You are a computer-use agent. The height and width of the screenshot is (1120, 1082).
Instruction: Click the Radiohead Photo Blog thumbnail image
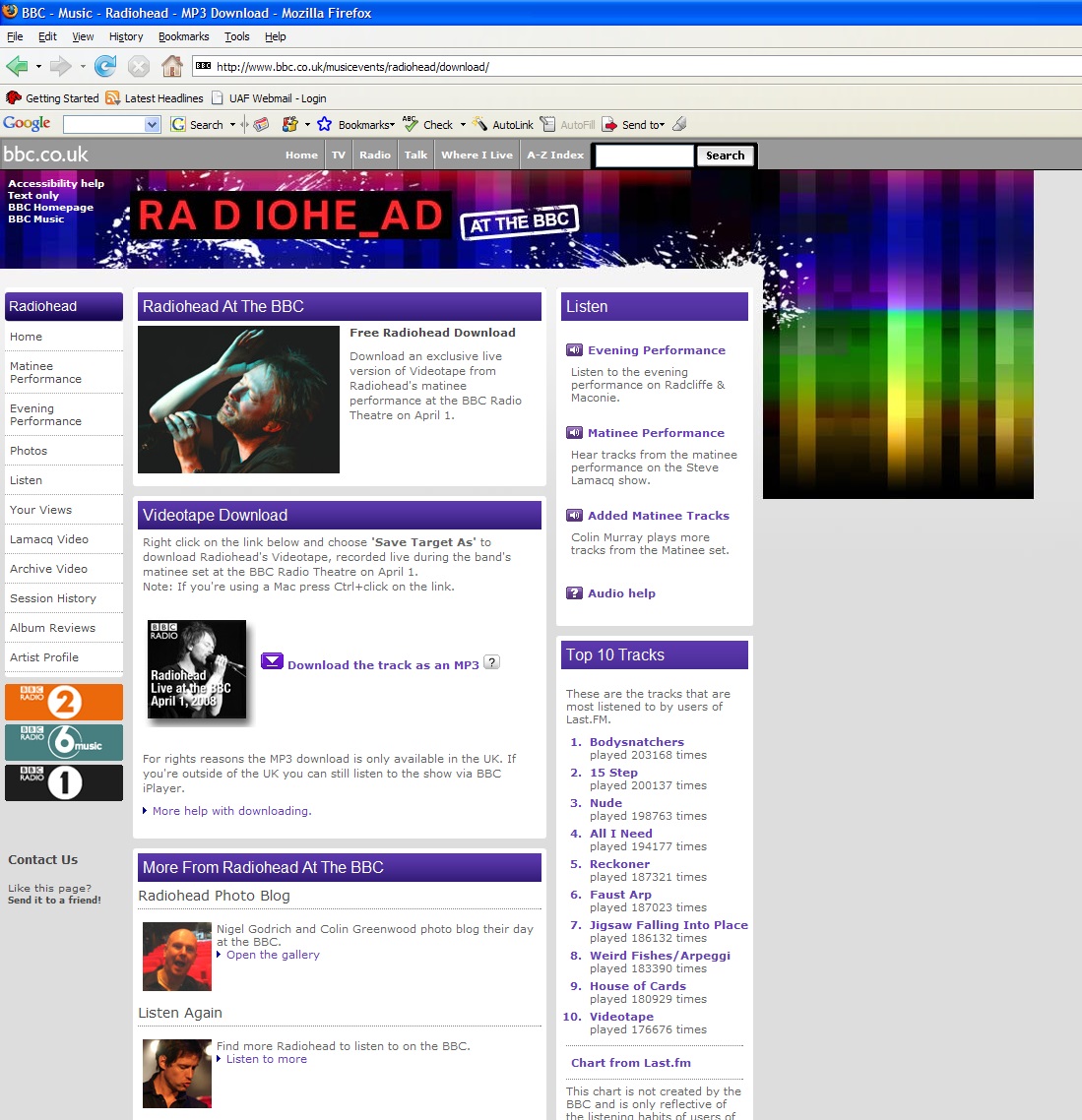tap(177, 957)
